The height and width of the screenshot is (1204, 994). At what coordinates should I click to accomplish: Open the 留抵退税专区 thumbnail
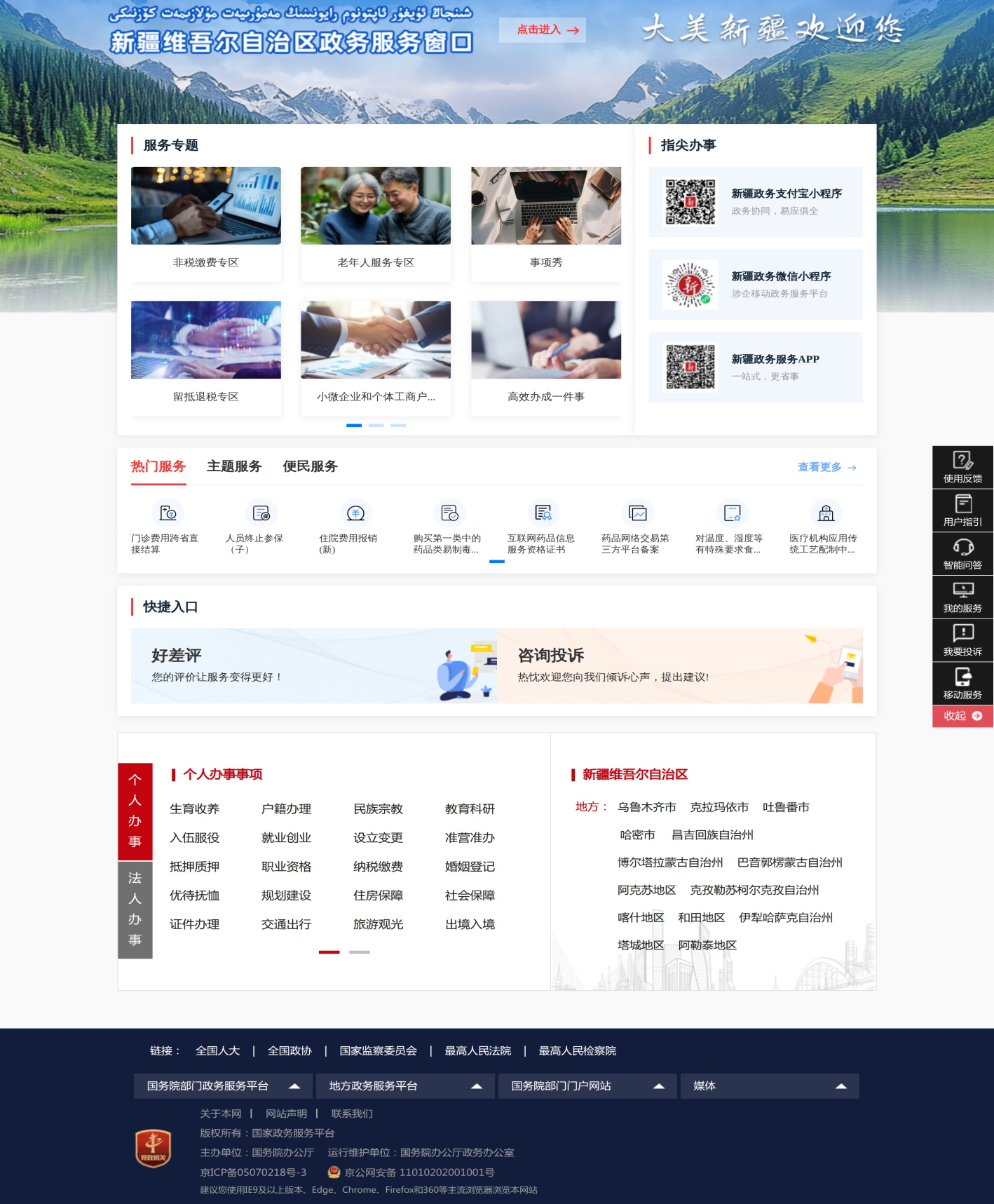[206, 340]
